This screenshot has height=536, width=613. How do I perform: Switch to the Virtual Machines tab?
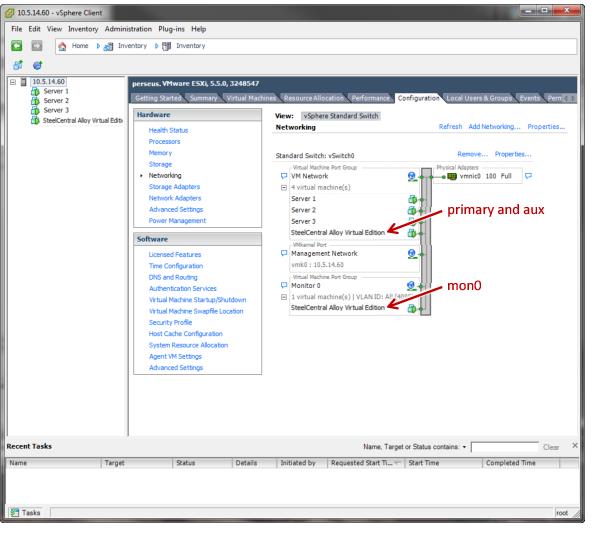[x=251, y=98]
